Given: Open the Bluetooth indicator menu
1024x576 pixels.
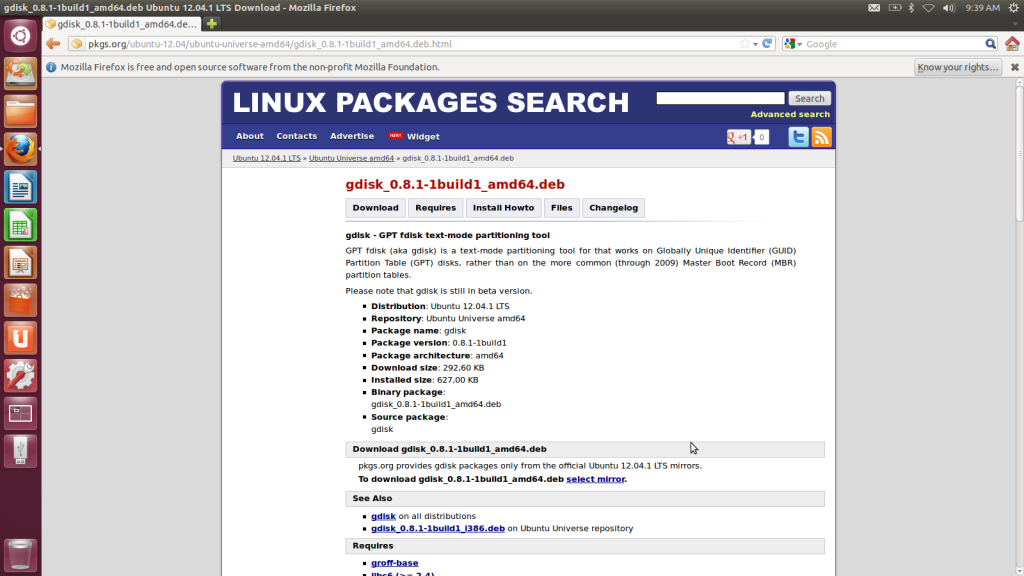Looking at the screenshot, I should (912, 8).
